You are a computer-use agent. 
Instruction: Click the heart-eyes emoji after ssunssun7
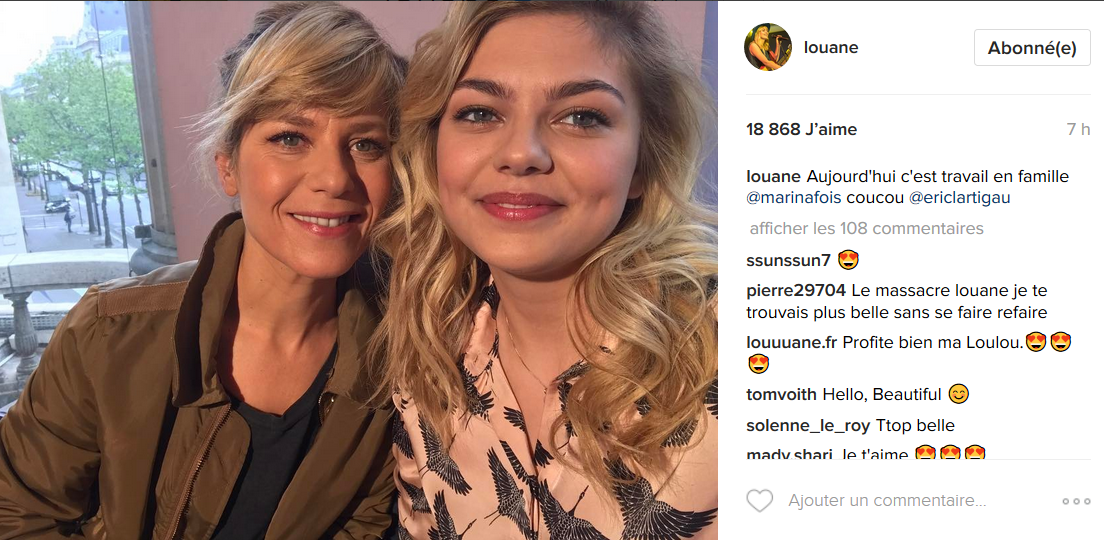[x=849, y=261]
